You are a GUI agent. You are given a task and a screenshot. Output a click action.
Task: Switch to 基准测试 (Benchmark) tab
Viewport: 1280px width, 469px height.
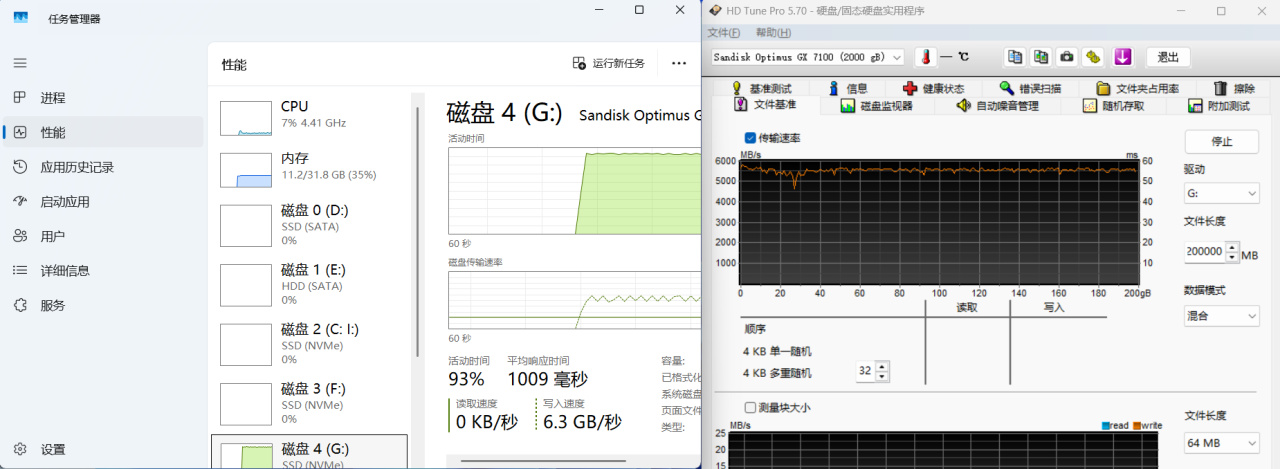[761, 88]
